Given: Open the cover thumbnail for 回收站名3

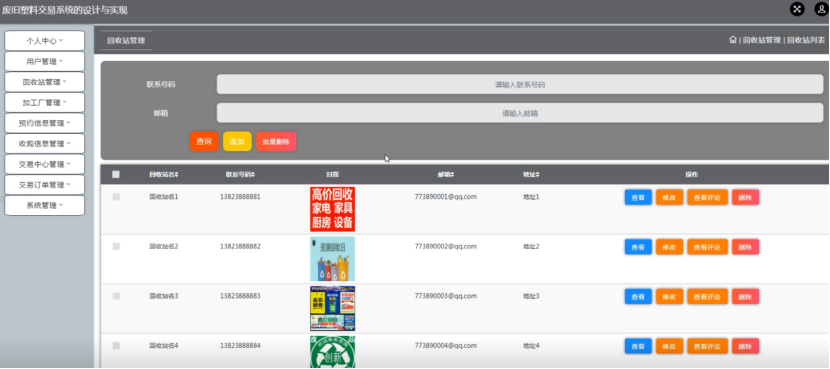Looking at the screenshot, I should 332,309.
